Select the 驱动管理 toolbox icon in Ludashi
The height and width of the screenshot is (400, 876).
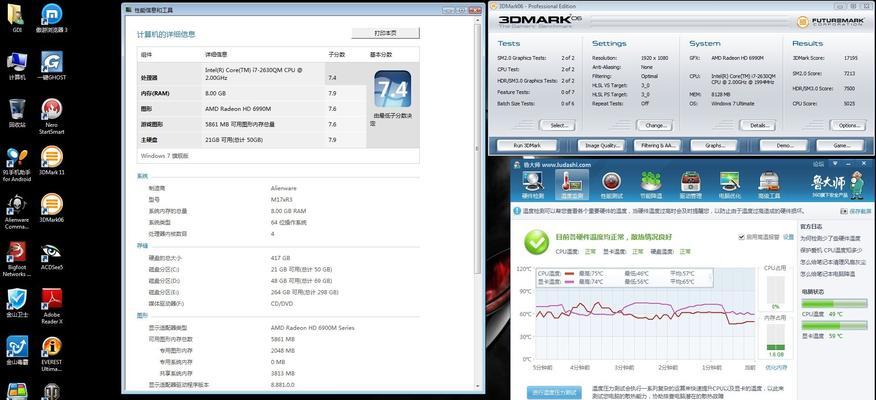(691, 185)
